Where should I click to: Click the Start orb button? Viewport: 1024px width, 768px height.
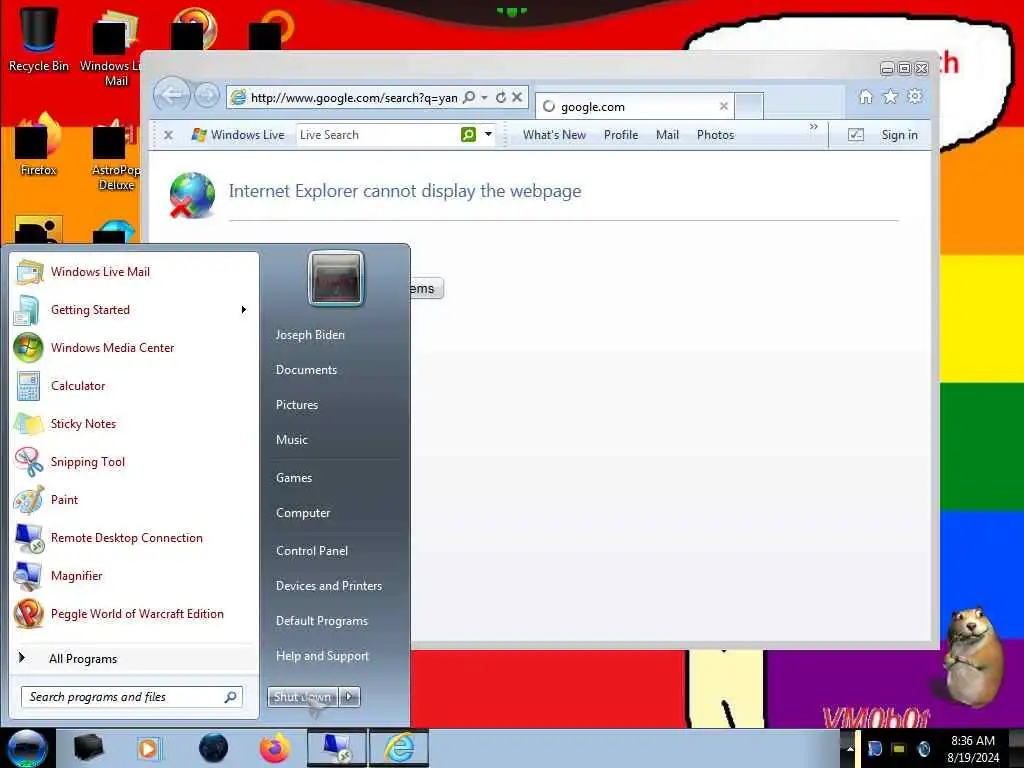(x=27, y=748)
